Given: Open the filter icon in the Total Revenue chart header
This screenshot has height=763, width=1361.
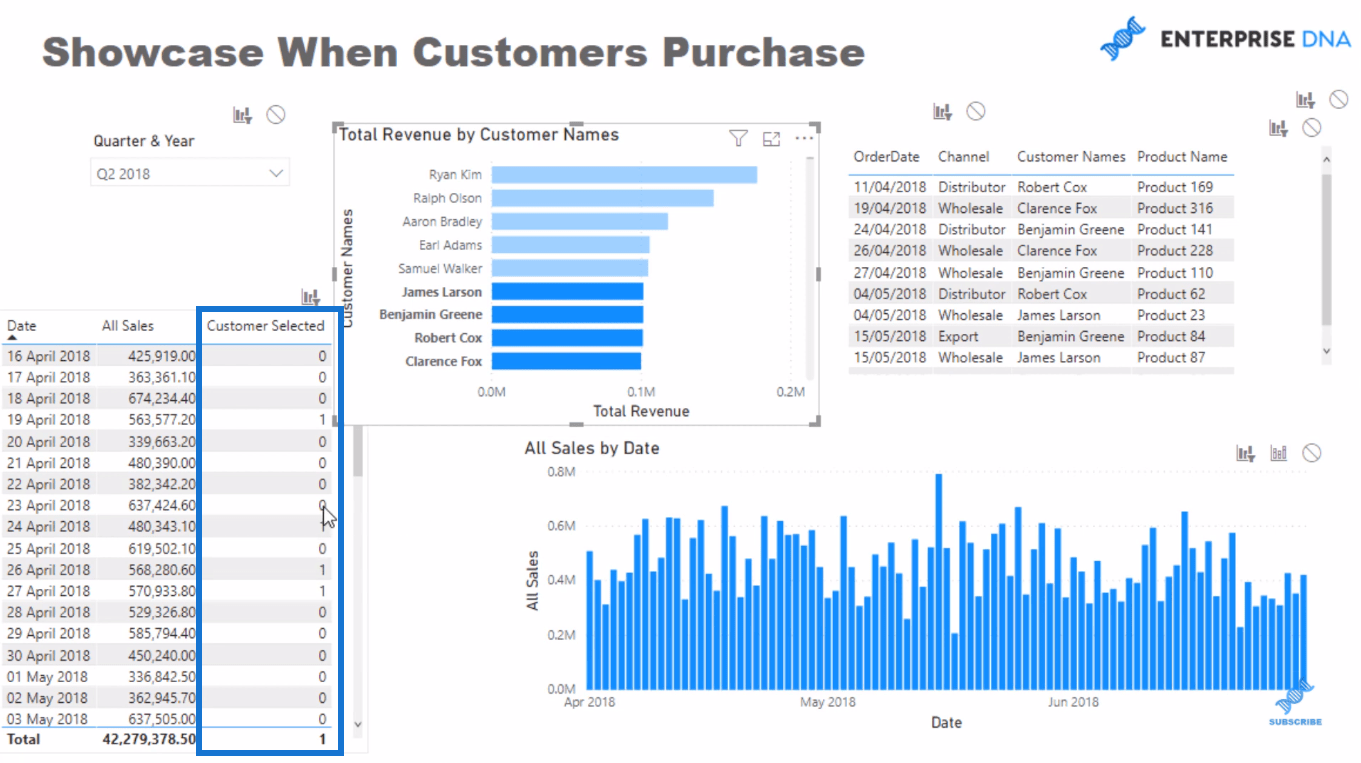Looking at the screenshot, I should click(738, 139).
